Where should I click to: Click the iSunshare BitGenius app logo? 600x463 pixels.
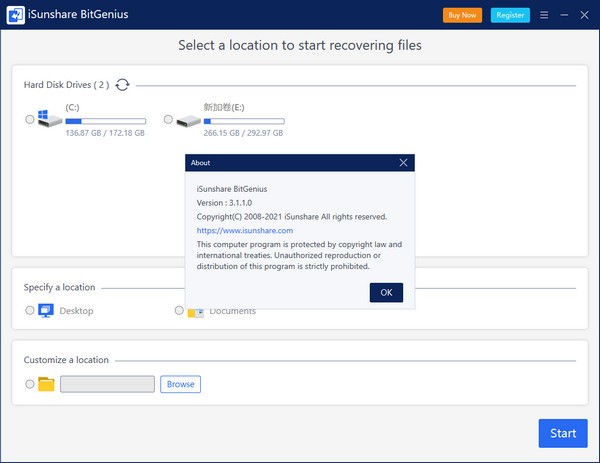click(x=15, y=15)
